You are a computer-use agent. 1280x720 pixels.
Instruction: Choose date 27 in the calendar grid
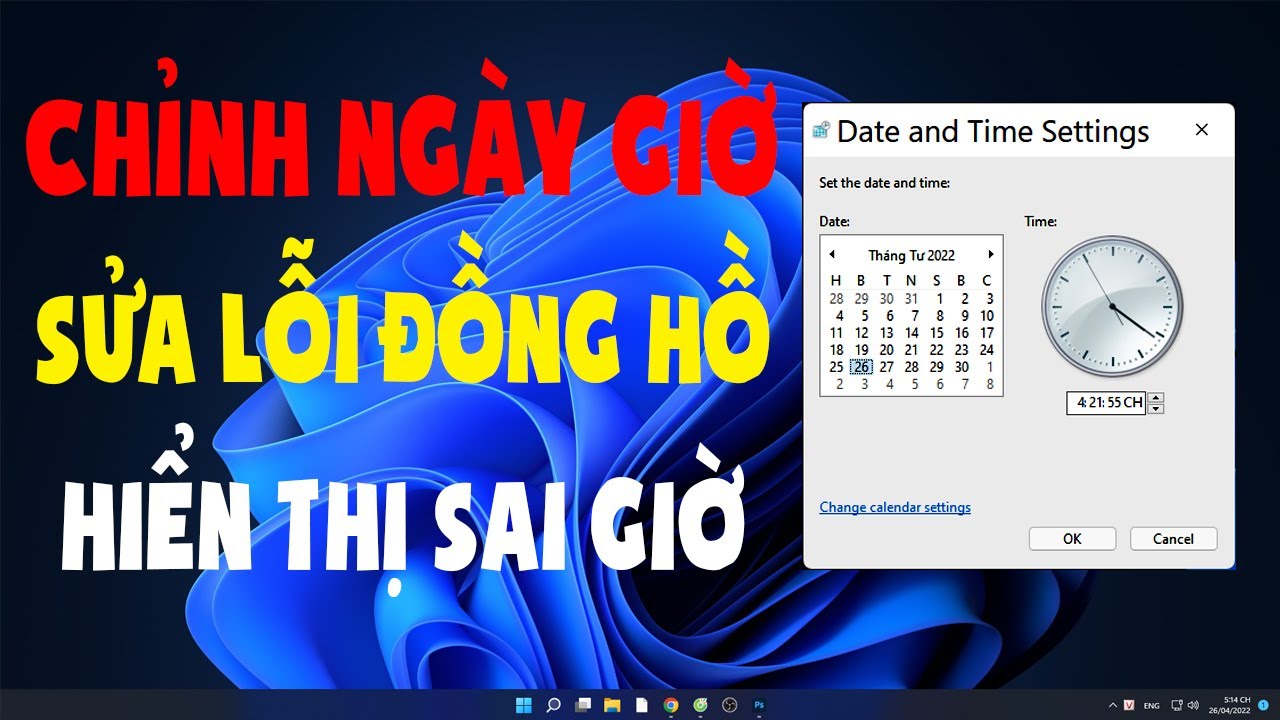point(887,367)
